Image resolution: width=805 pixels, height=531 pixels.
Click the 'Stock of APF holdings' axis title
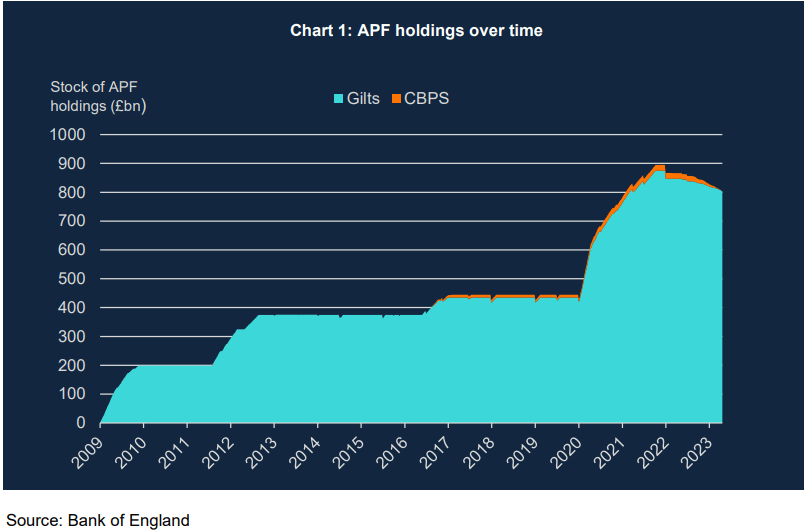point(100,96)
